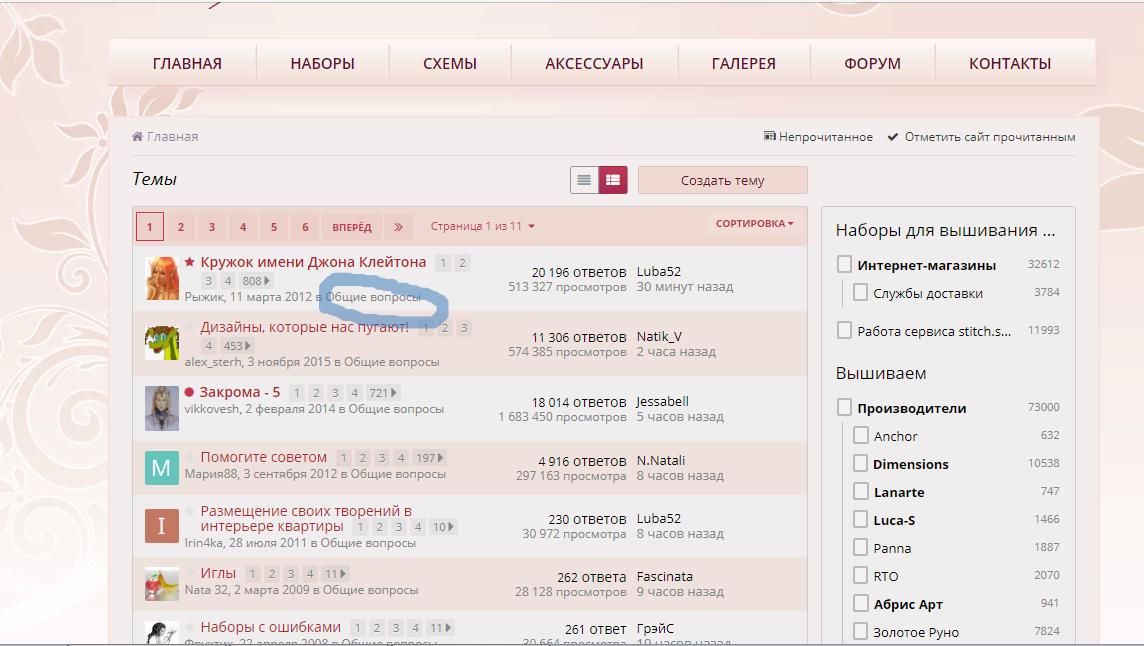Tick the Dimensions checkbox
Image resolution: width=1144 pixels, height=646 pixels.
pyautogui.click(x=861, y=464)
